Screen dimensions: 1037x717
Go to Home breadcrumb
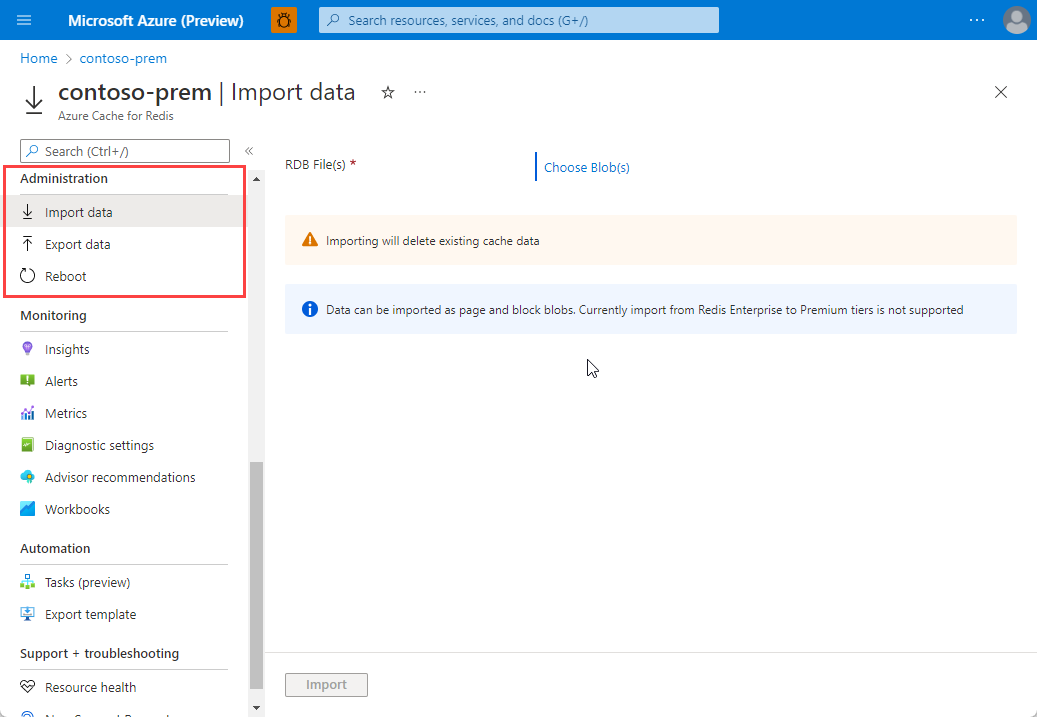click(38, 58)
